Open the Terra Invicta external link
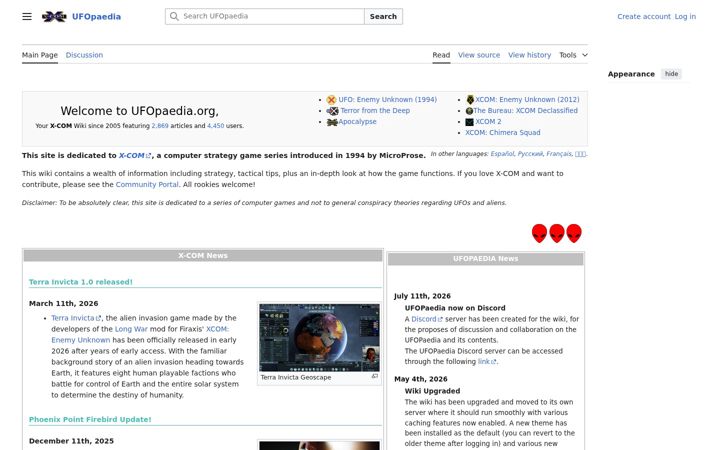This screenshot has height=450, width=720. point(76,318)
